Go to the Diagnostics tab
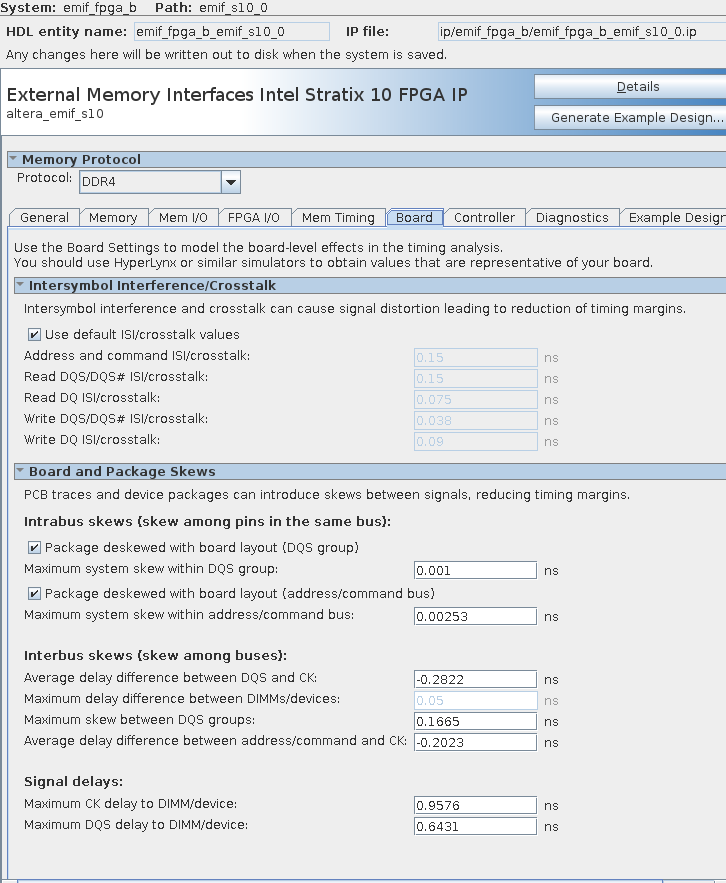The height and width of the screenshot is (883, 726). [x=572, y=218]
